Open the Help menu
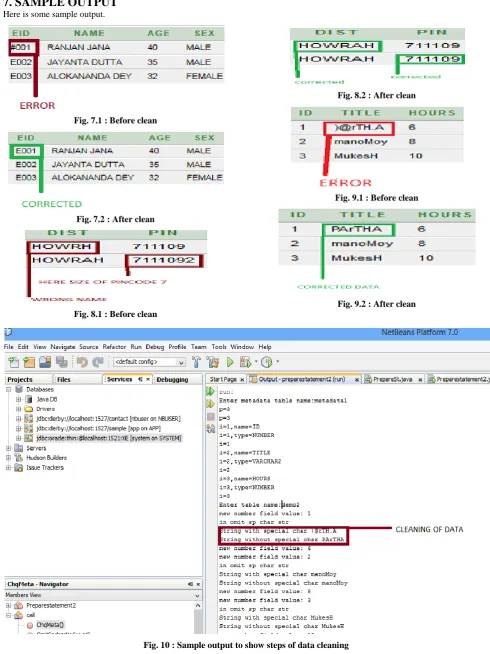The image size is (490, 654). tap(265, 347)
